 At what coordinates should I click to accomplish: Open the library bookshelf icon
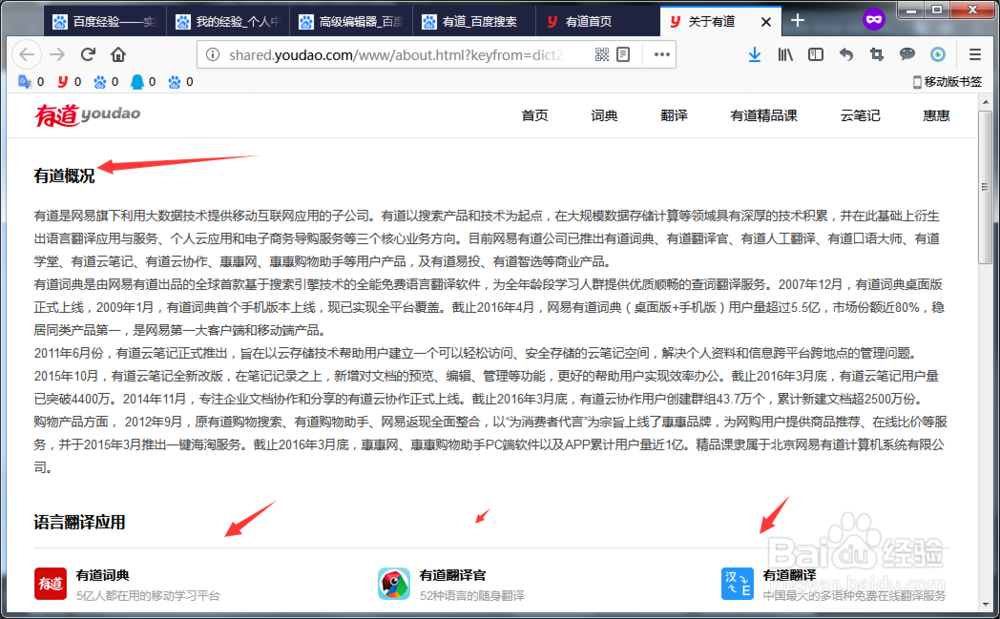[785, 55]
